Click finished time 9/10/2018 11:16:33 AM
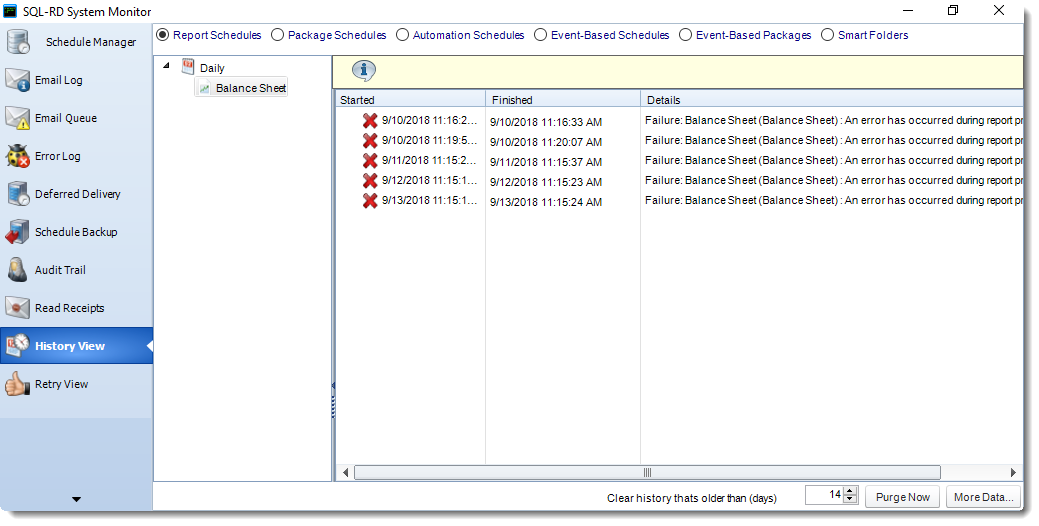The image size is (1039, 526). [546, 122]
